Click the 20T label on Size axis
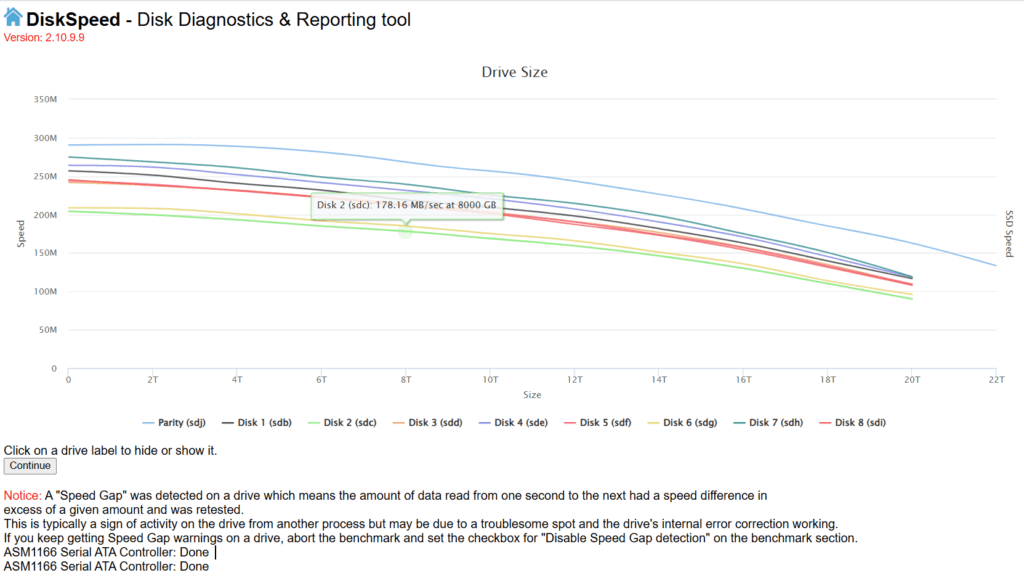The width and height of the screenshot is (1024, 578). [x=912, y=379]
